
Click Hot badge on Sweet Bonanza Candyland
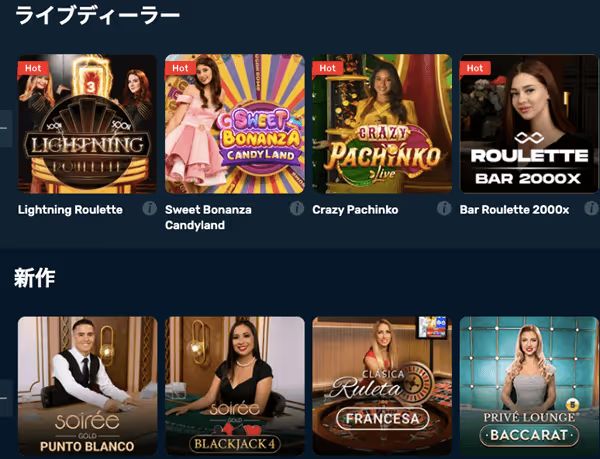180,68
